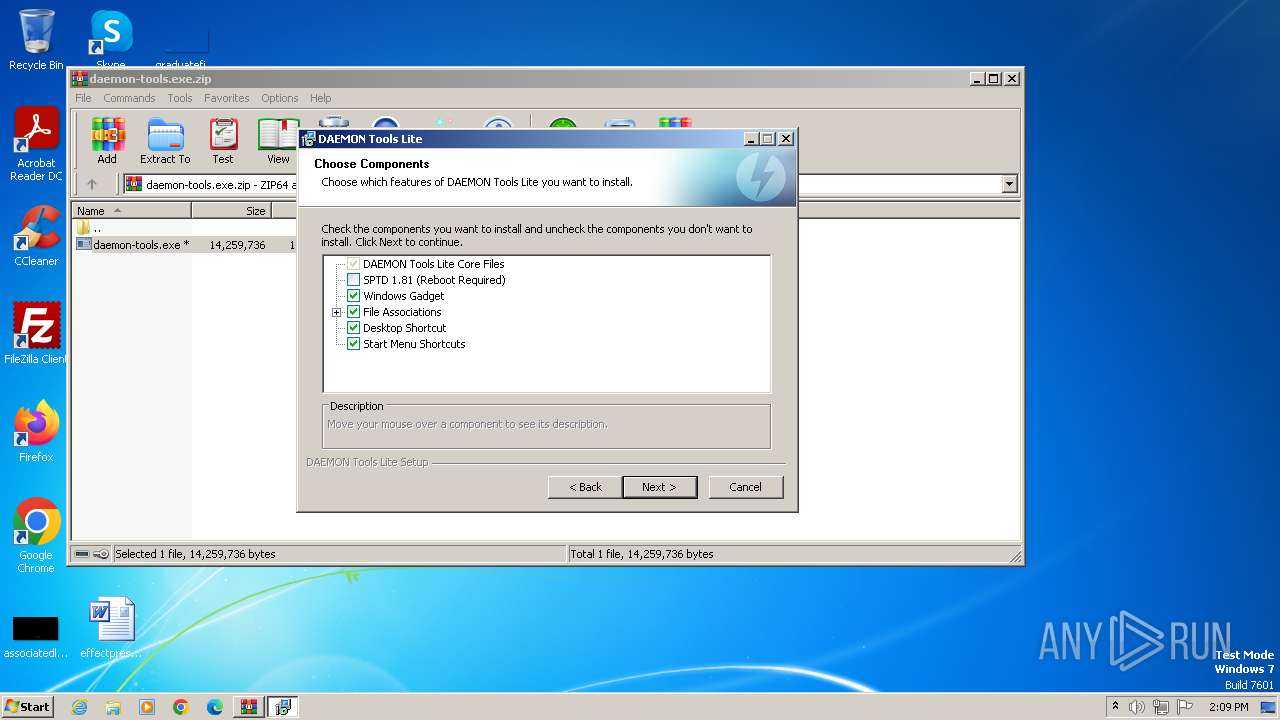Switch to WinRAR taskbar button
Screen dimensions: 1280x720
pyautogui.click(x=249, y=707)
